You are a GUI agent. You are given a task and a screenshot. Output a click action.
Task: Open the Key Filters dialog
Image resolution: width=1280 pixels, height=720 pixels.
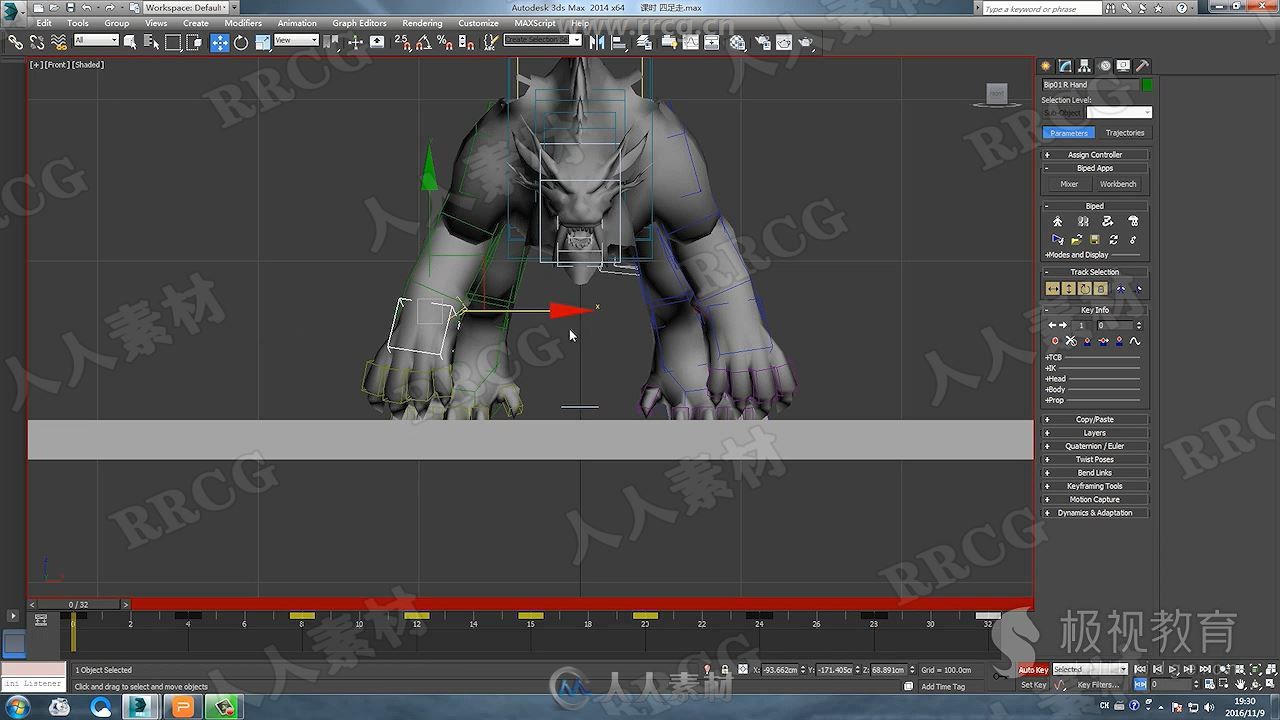tap(1098, 685)
